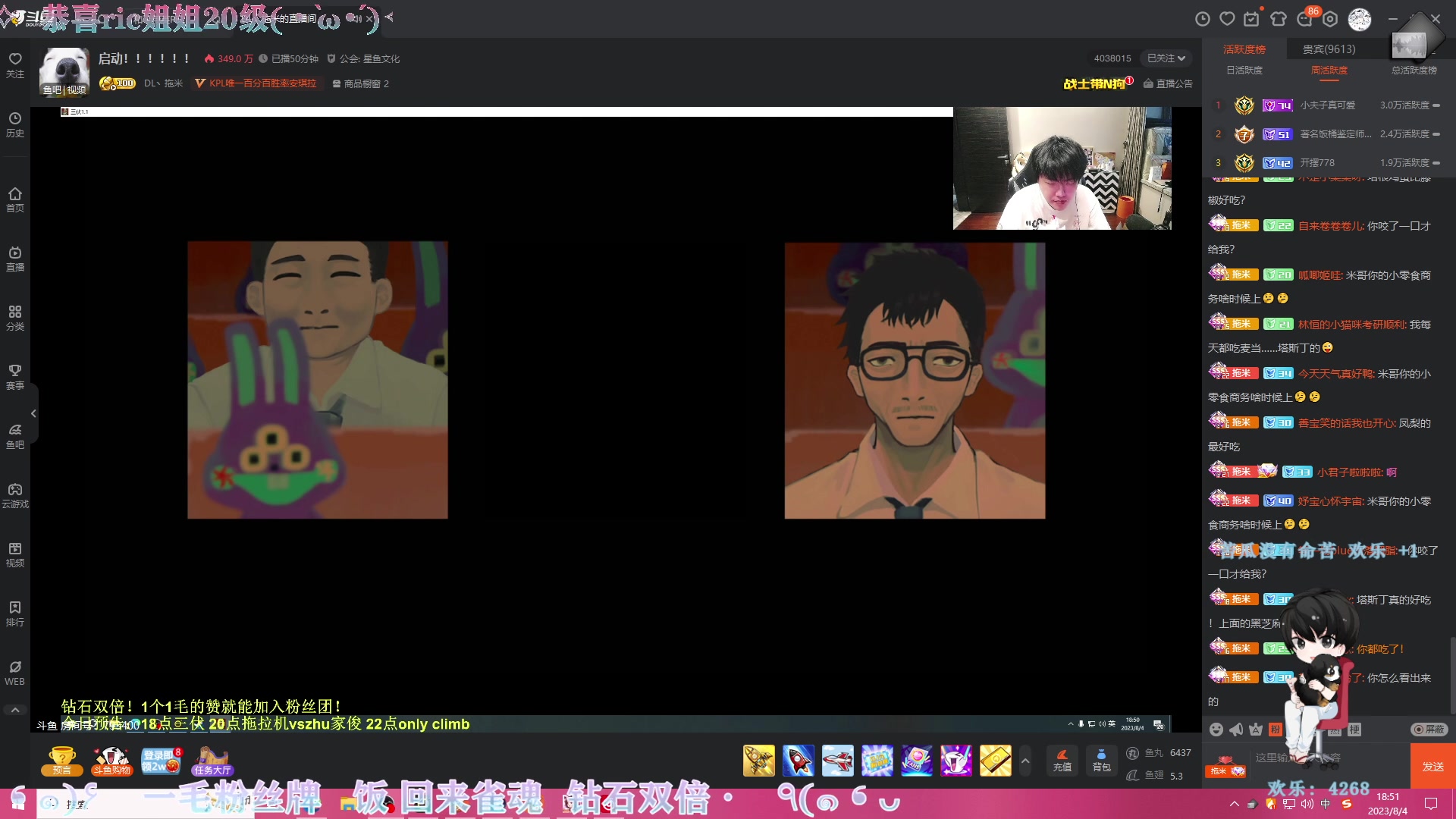The image size is (1456, 819).
Task: Open the 视频 videos section in the sidebar
Action: click(x=15, y=554)
